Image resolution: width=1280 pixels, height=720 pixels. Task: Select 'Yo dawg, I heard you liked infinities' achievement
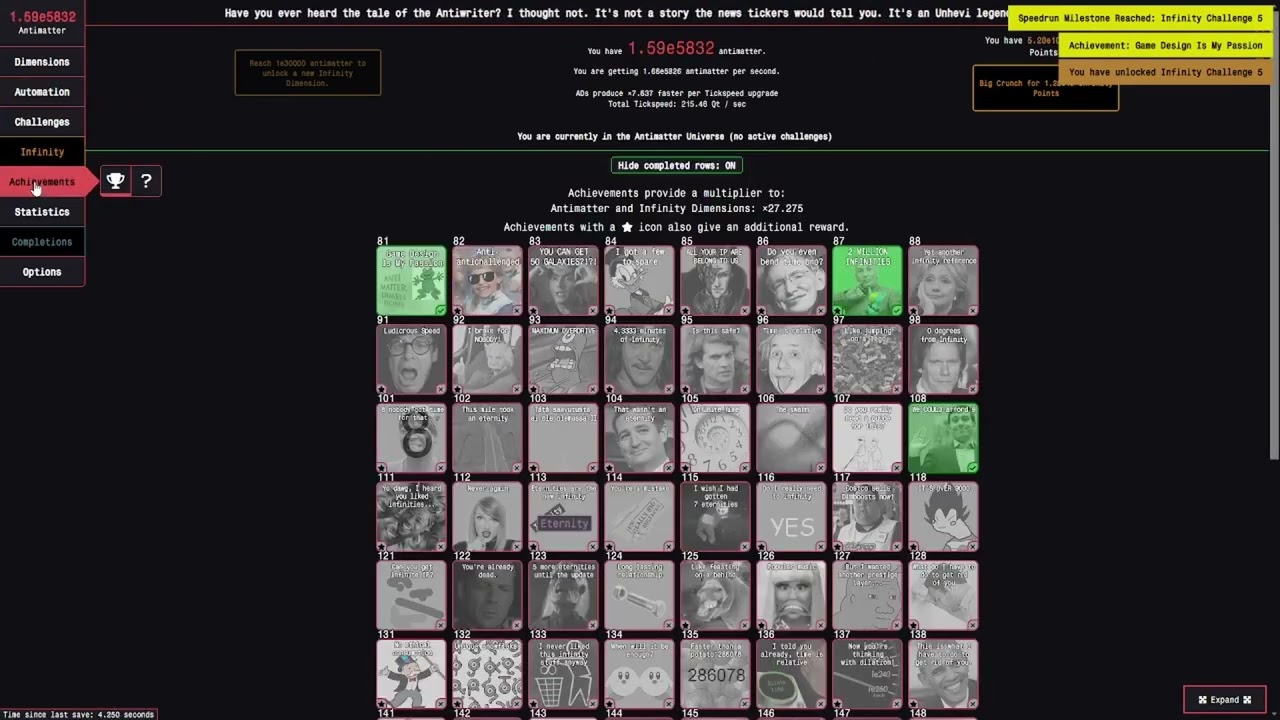411,518
